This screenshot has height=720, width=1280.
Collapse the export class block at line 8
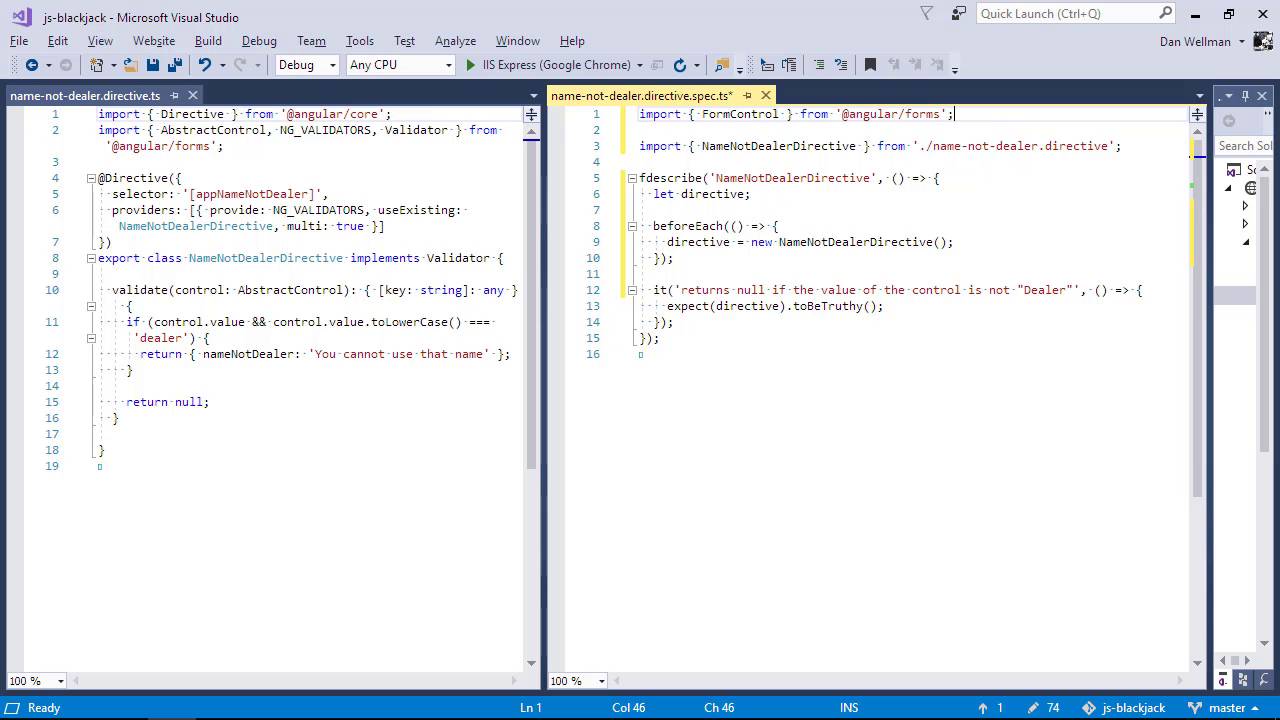coord(90,258)
